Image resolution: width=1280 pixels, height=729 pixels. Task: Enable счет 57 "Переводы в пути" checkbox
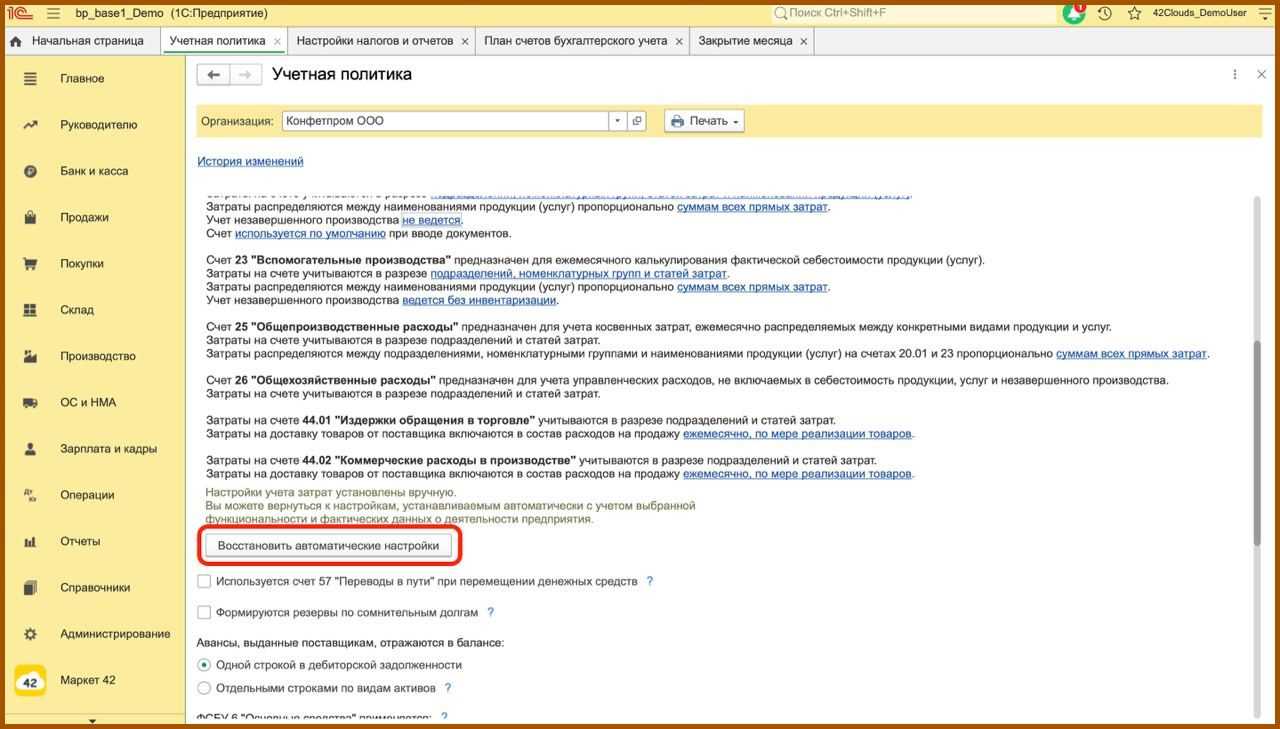pyautogui.click(x=204, y=581)
